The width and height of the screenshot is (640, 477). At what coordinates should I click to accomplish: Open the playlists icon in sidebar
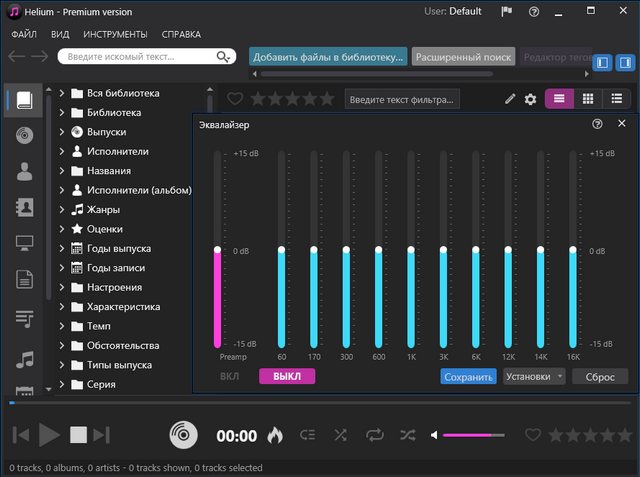(24, 318)
